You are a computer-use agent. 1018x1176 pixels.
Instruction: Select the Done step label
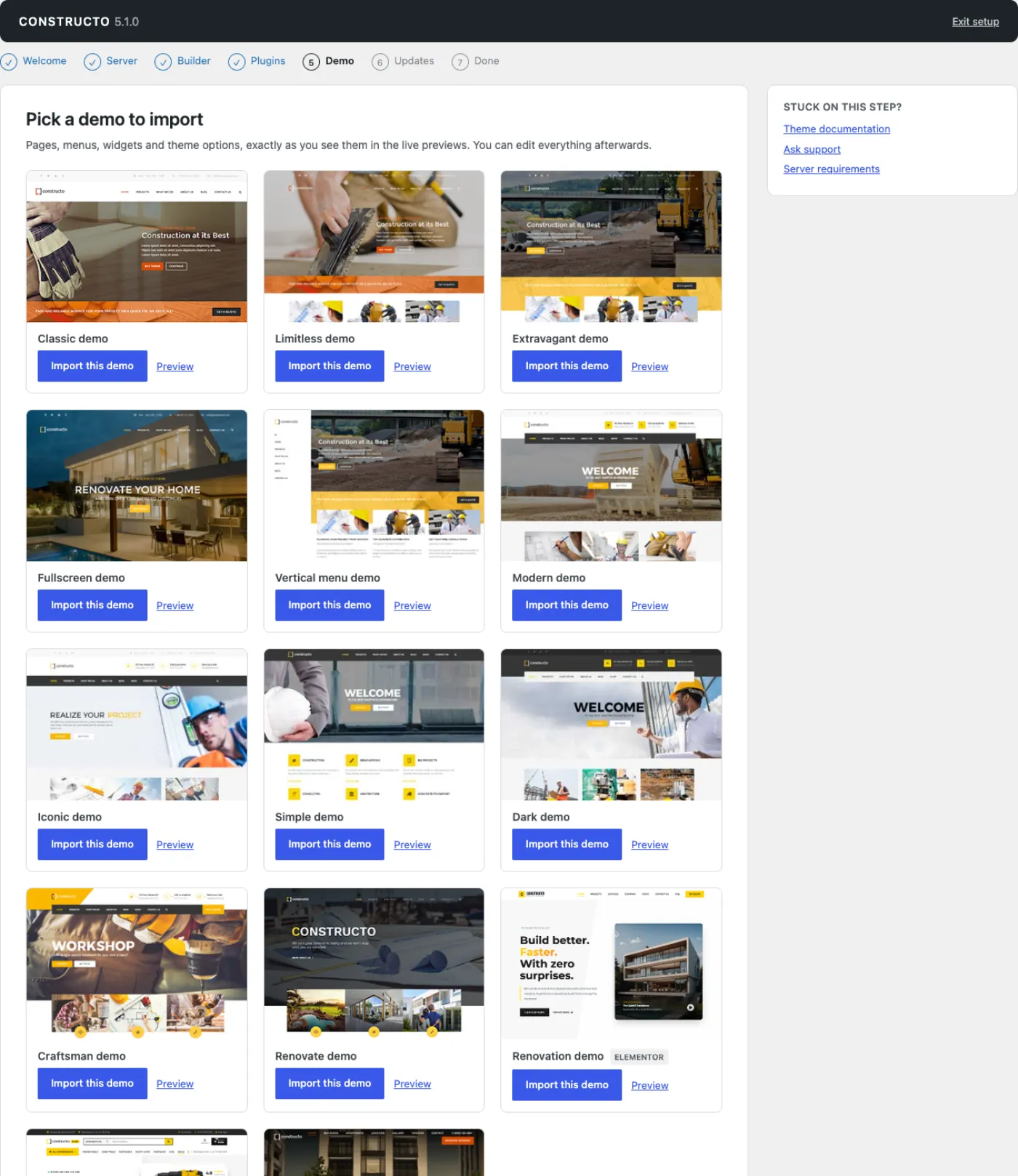[486, 61]
